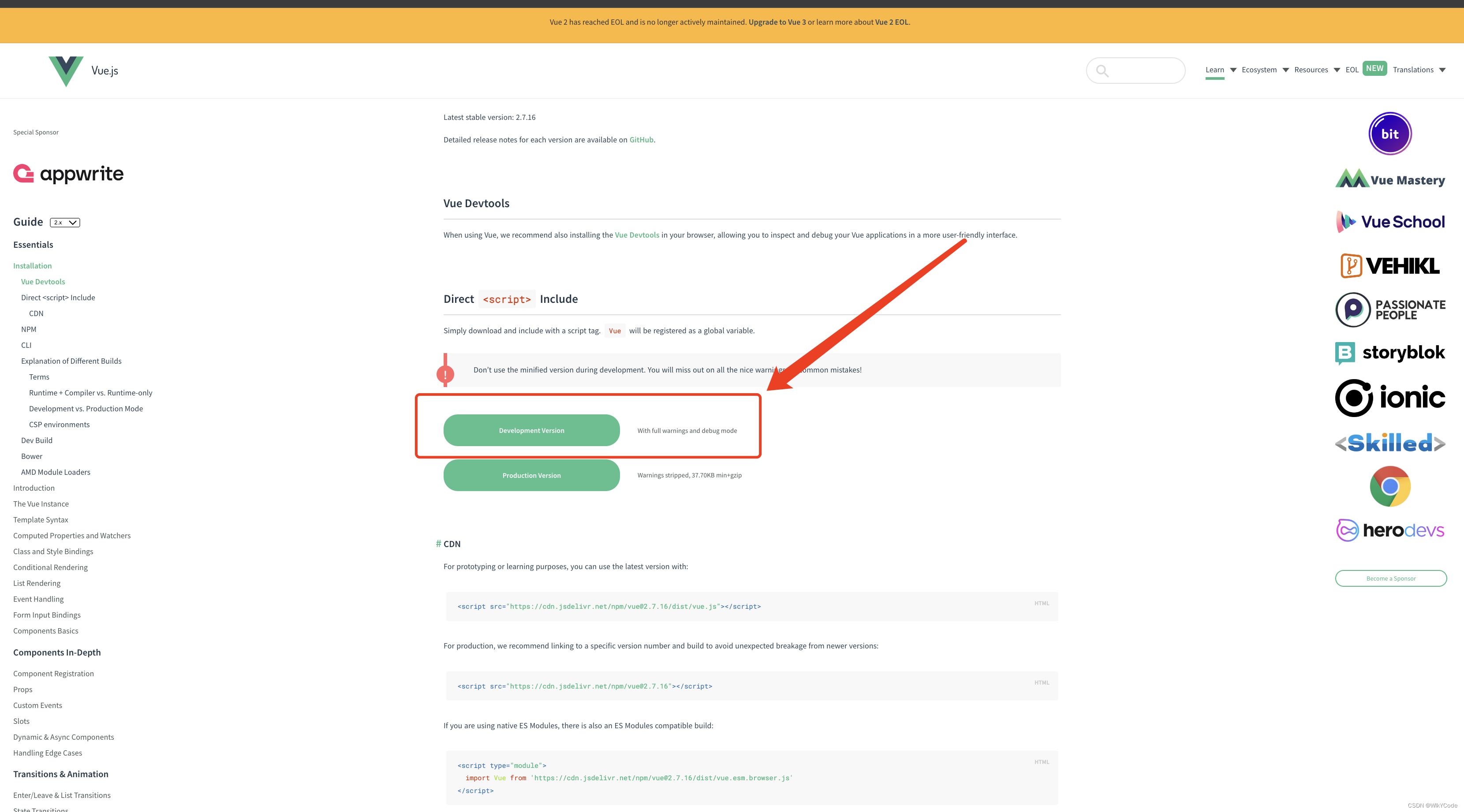Open The Vue Instance guide page
The image size is (1464, 812).
pos(41,504)
